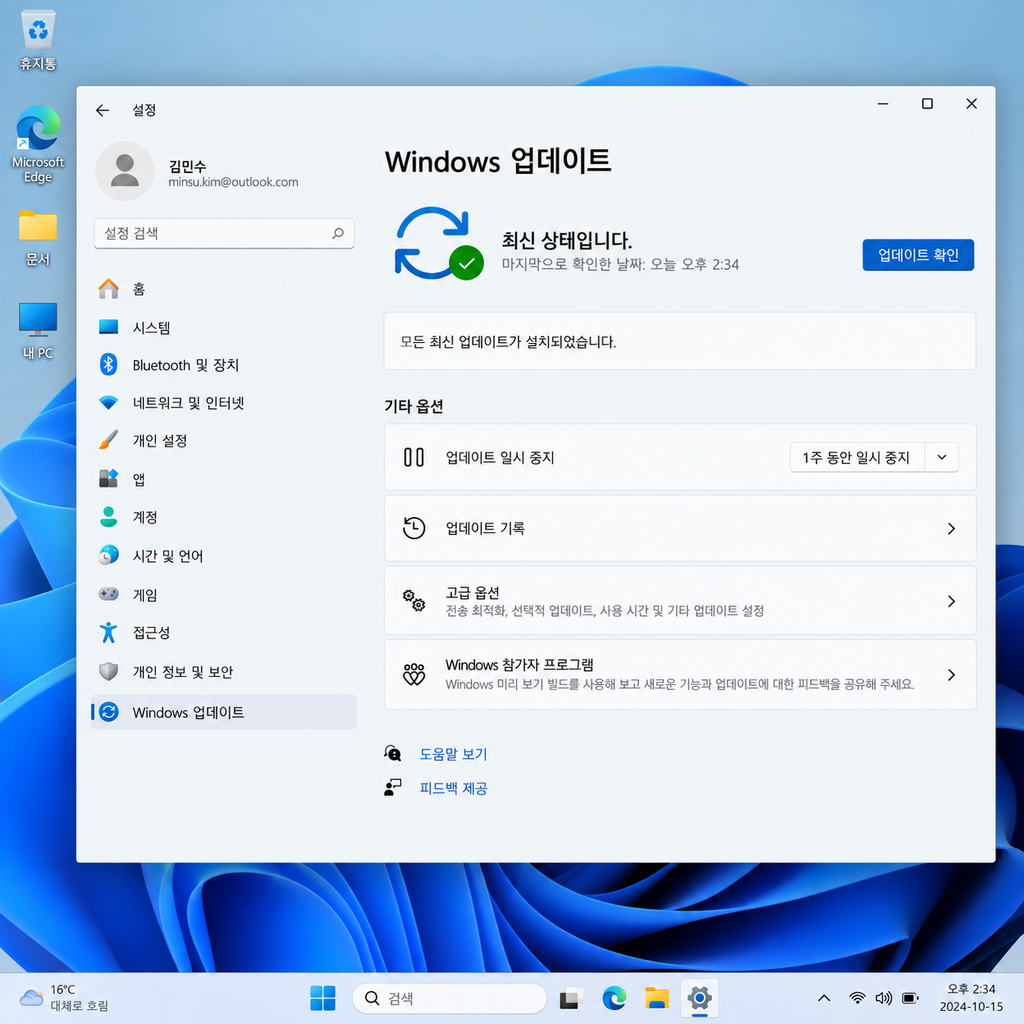Open the taskbar clock showing 오후 2:34
This screenshot has height=1024, width=1024.
pos(971,998)
